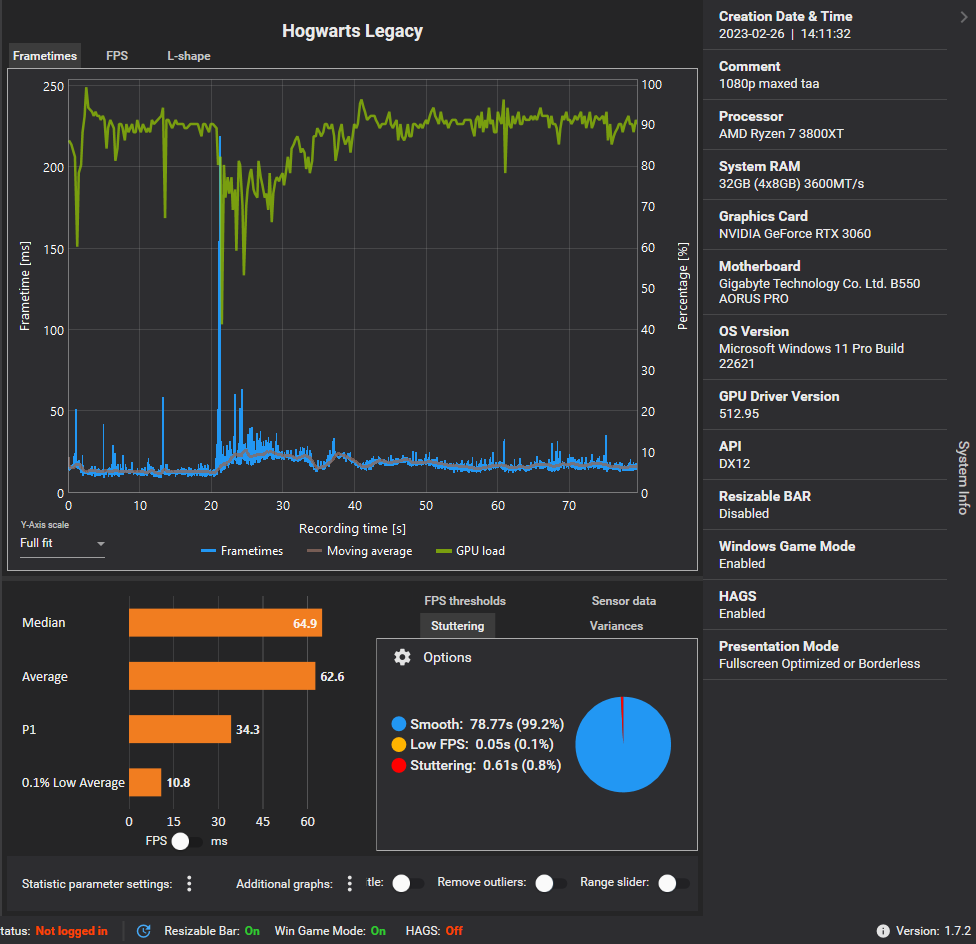Click the 'NVIDIA GeForce RTX 3060' value
This screenshot has height=944, width=976.
coord(795,233)
